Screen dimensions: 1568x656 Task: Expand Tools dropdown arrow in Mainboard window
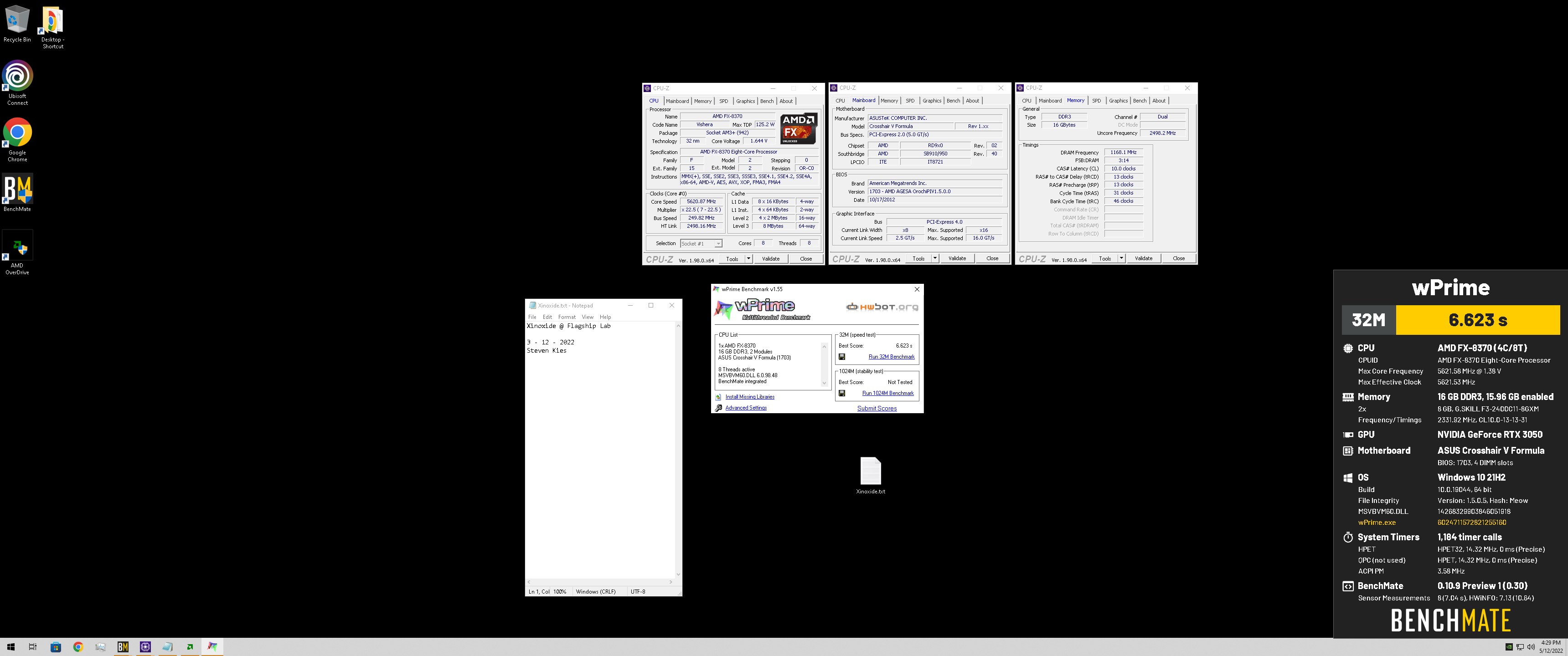[x=935, y=259]
